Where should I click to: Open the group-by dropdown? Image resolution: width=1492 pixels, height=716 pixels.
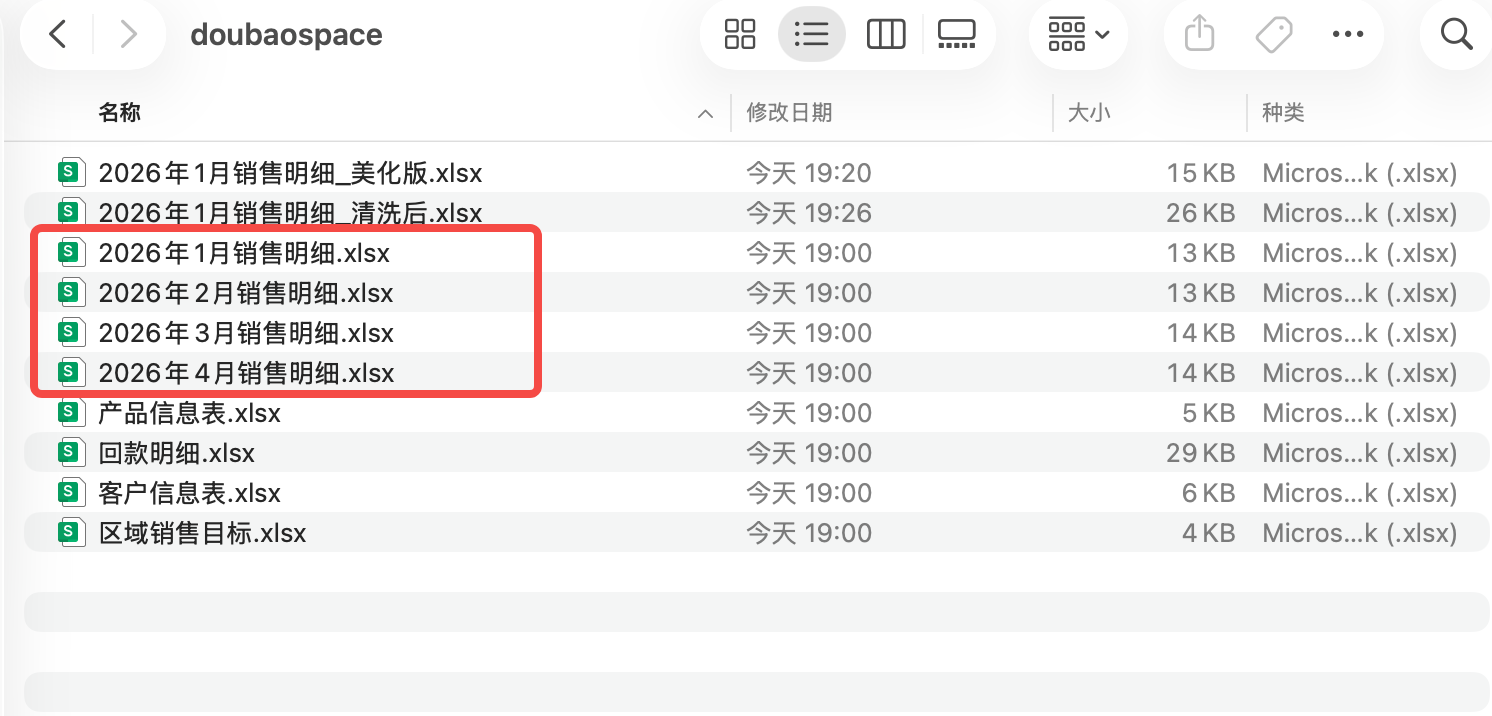click(1078, 35)
